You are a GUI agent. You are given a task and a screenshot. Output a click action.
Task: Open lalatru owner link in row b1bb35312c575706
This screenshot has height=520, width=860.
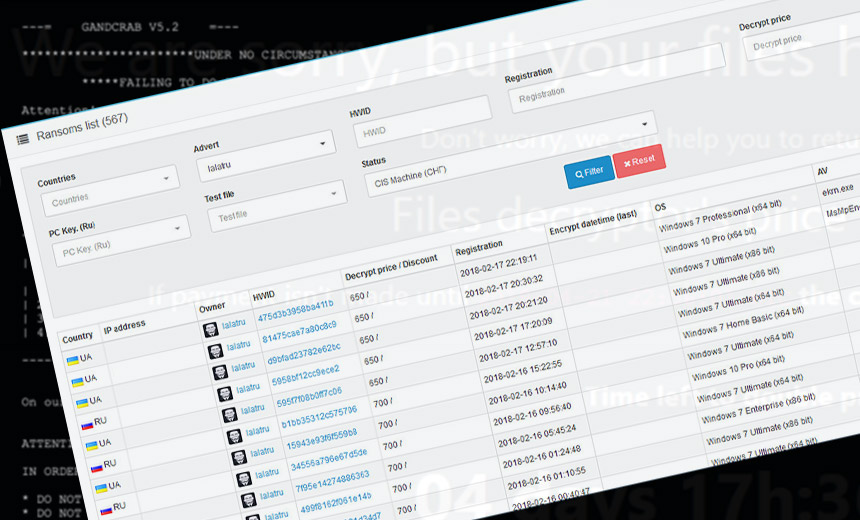pyautogui.click(x=257, y=431)
